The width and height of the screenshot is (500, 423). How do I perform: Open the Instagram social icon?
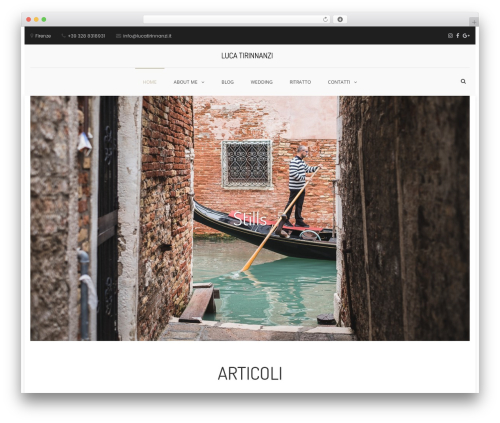click(450, 36)
